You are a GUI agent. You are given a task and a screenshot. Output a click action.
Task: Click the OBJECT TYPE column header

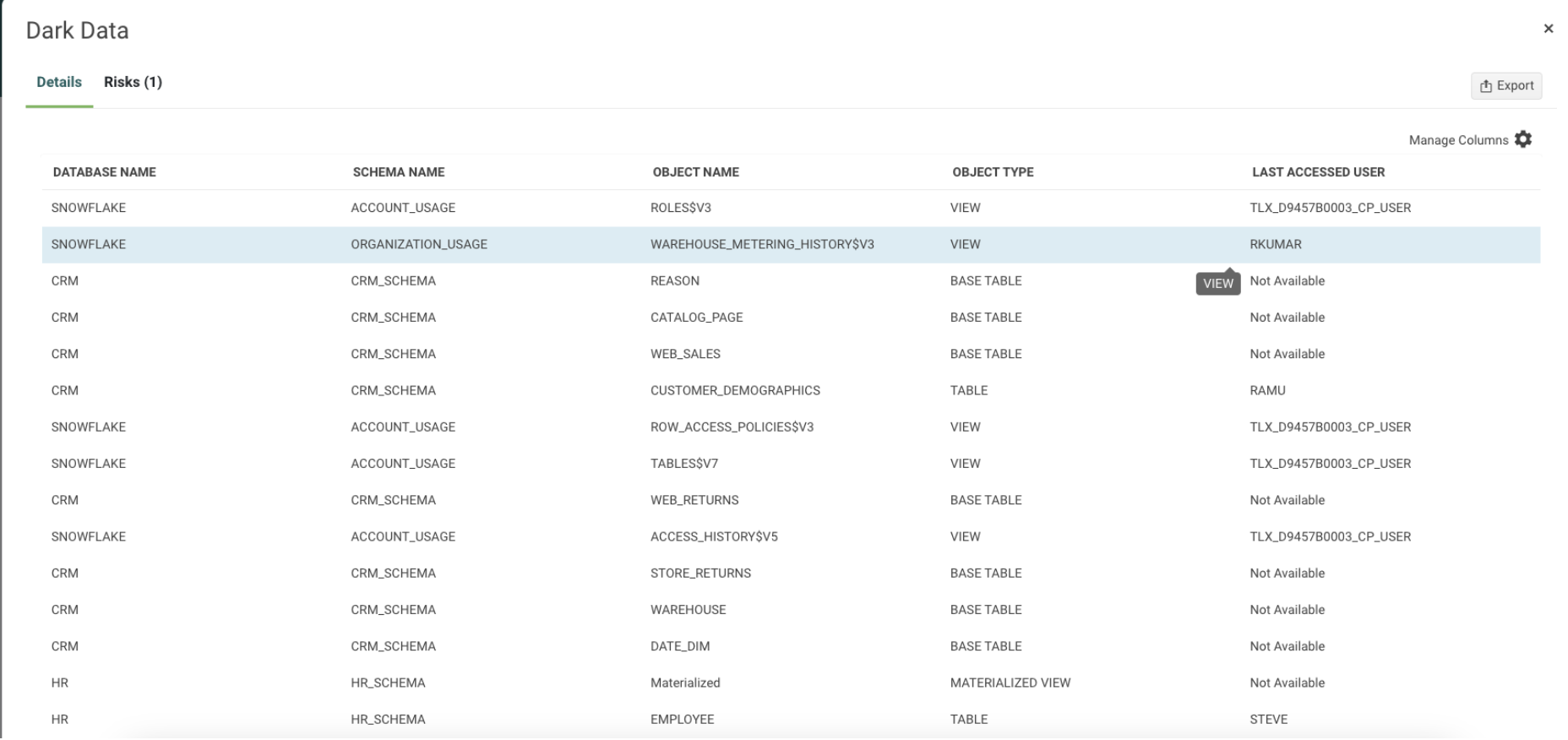click(993, 172)
